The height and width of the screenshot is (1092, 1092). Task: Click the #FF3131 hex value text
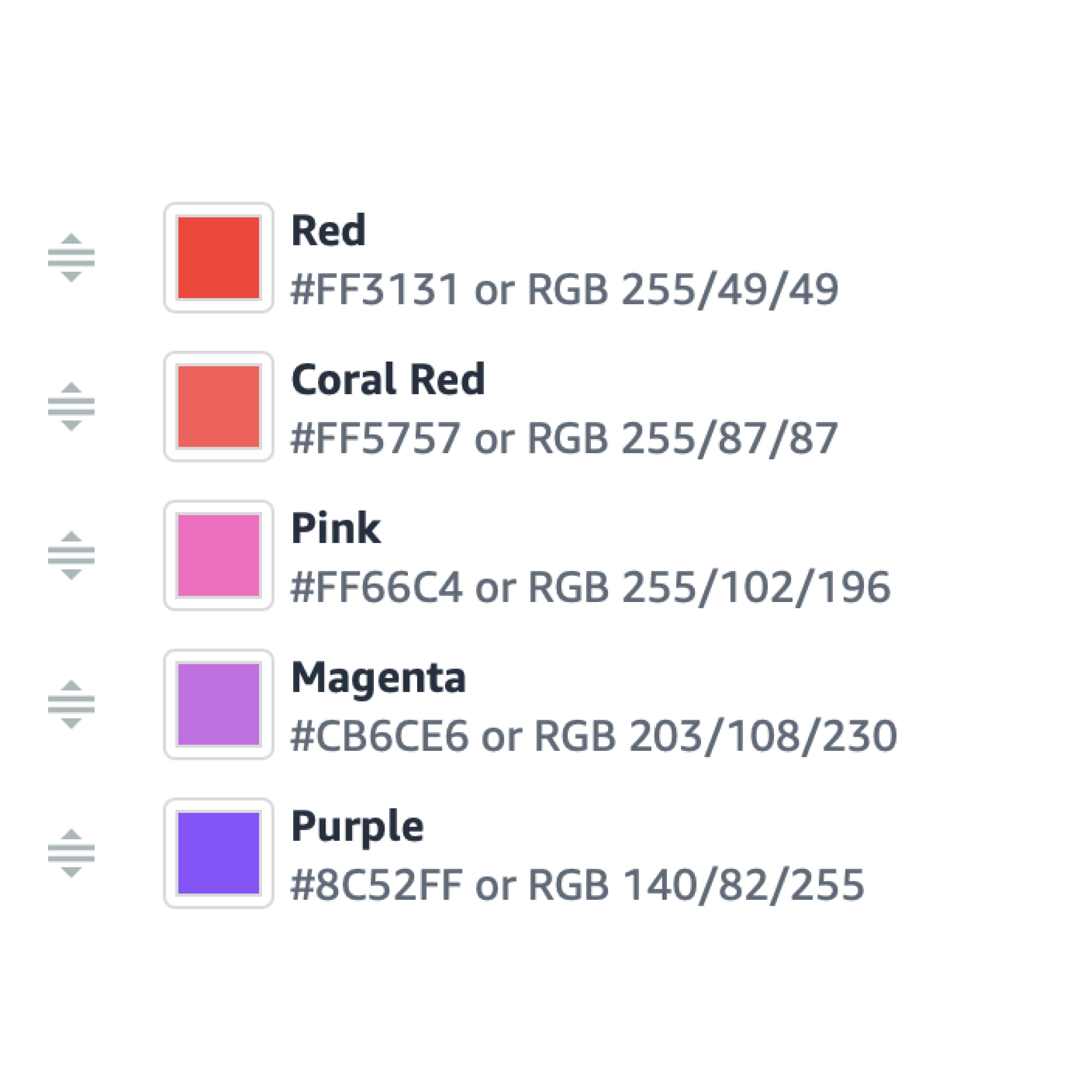(x=374, y=289)
